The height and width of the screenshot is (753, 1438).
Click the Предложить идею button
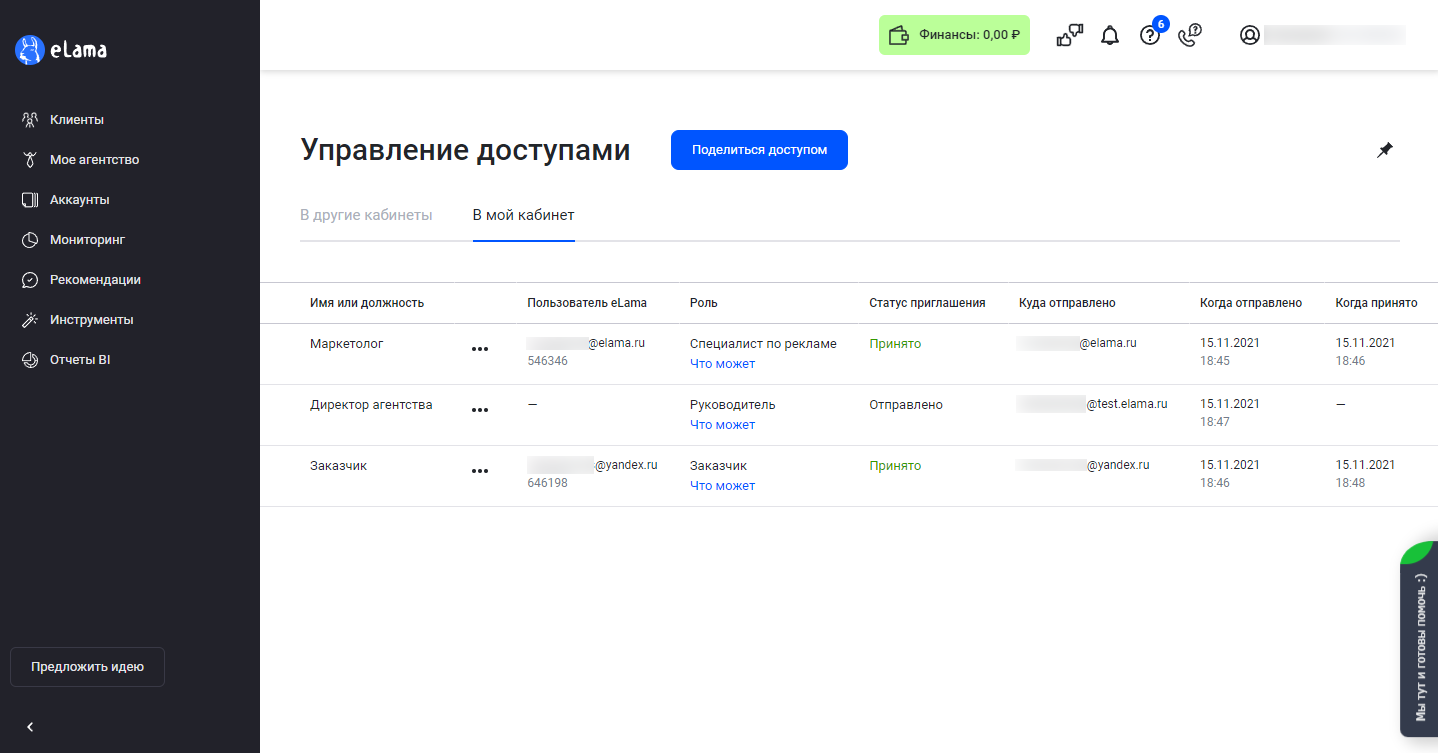coord(87,667)
